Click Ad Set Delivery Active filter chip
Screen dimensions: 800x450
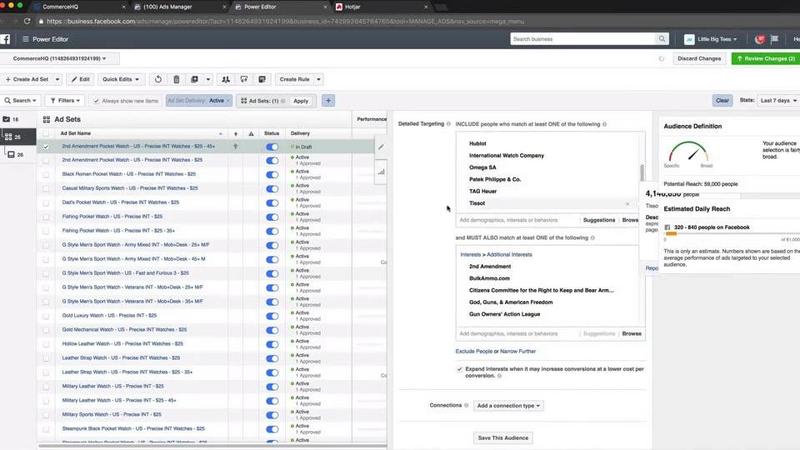(x=199, y=101)
